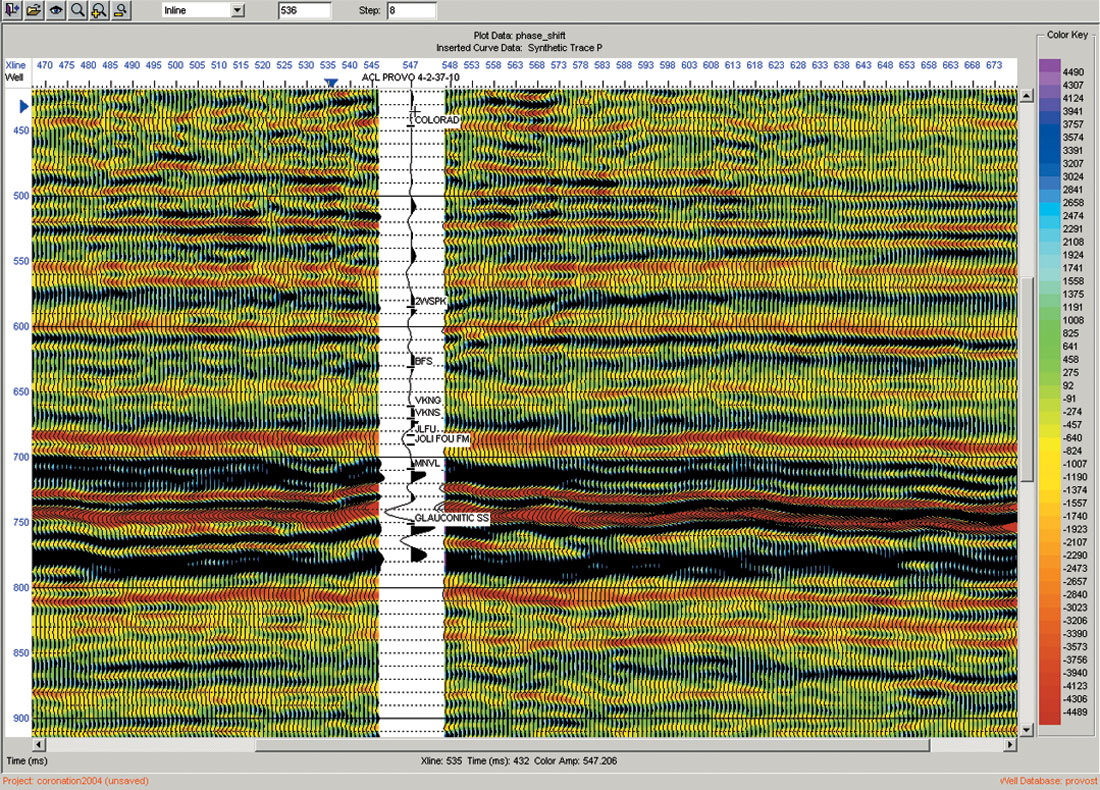Click the Well Database: provost status text
The image size is (1100, 790).
1048,780
